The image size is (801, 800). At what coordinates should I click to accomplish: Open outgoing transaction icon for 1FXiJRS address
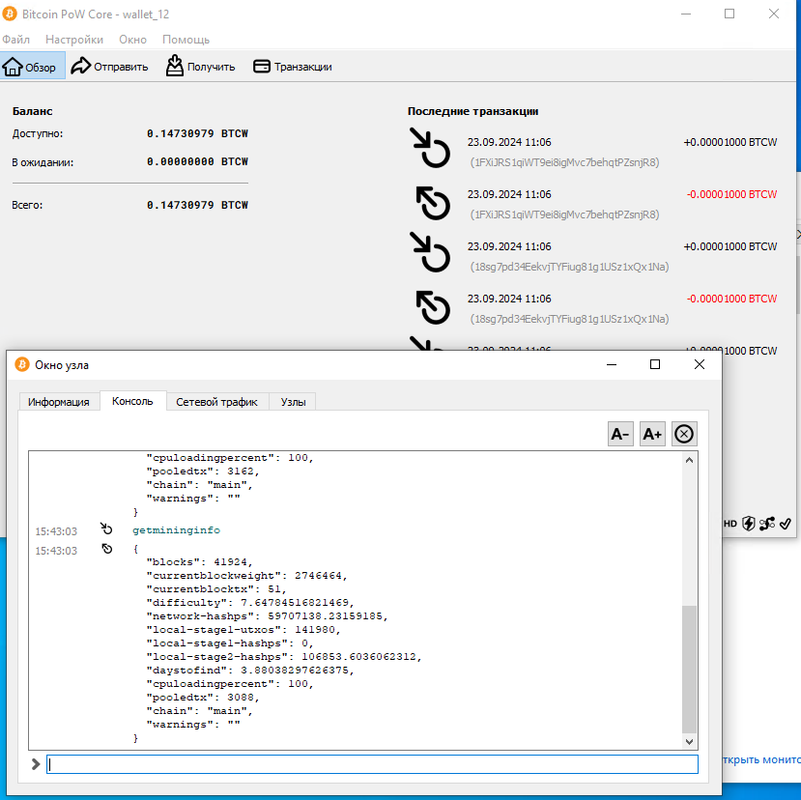(x=433, y=203)
